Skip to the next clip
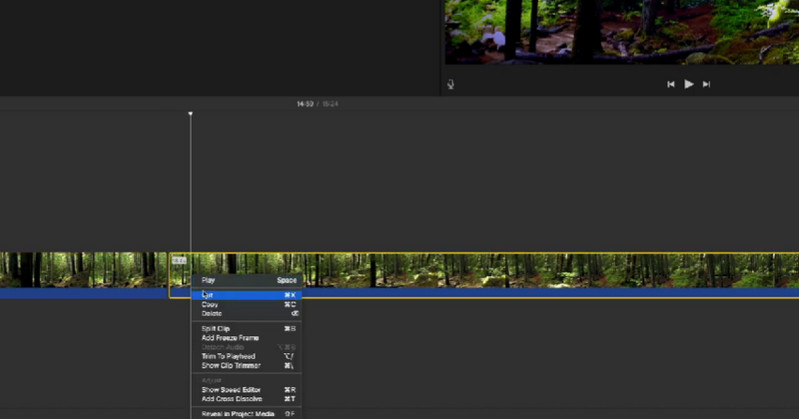The height and width of the screenshot is (419, 799). [x=706, y=85]
